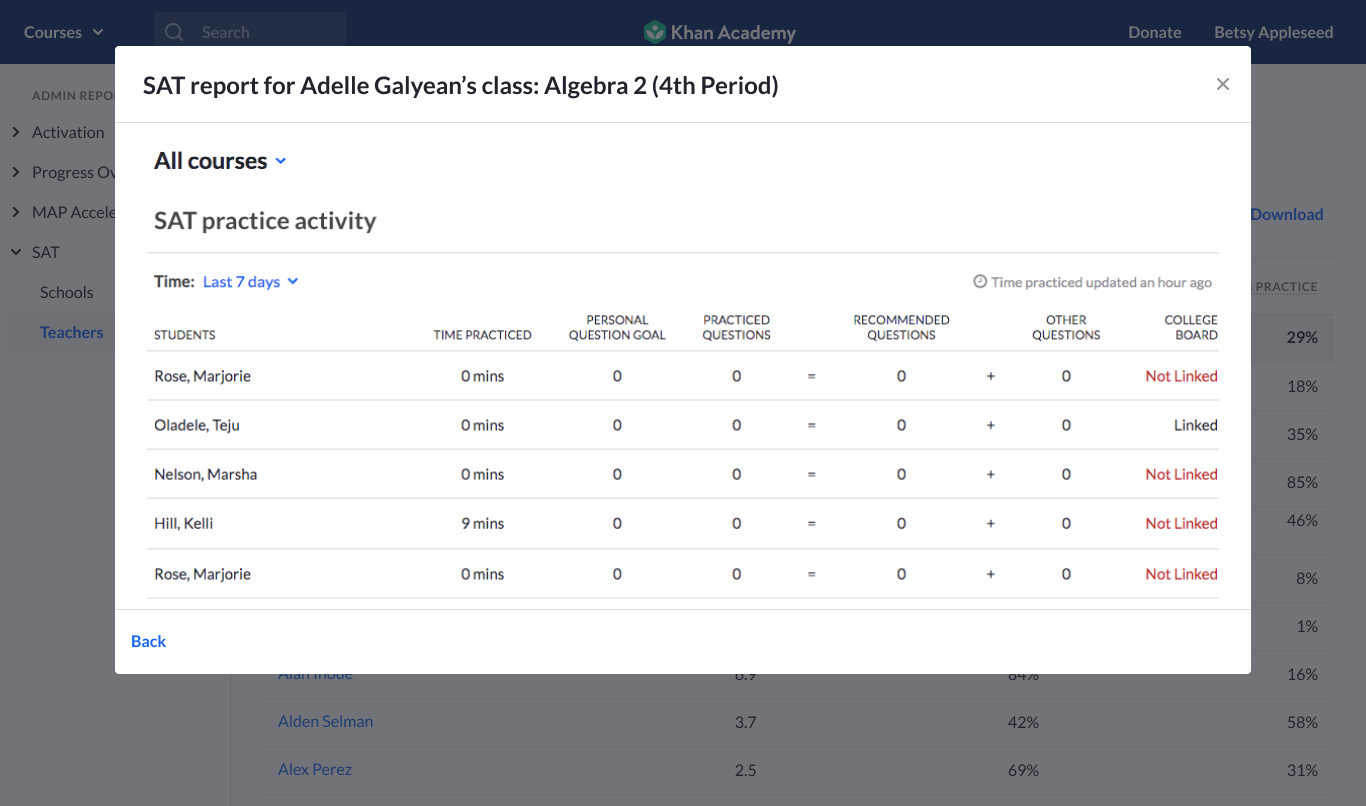Click the Download link
The width and height of the screenshot is (1366, 806).
1286,214
